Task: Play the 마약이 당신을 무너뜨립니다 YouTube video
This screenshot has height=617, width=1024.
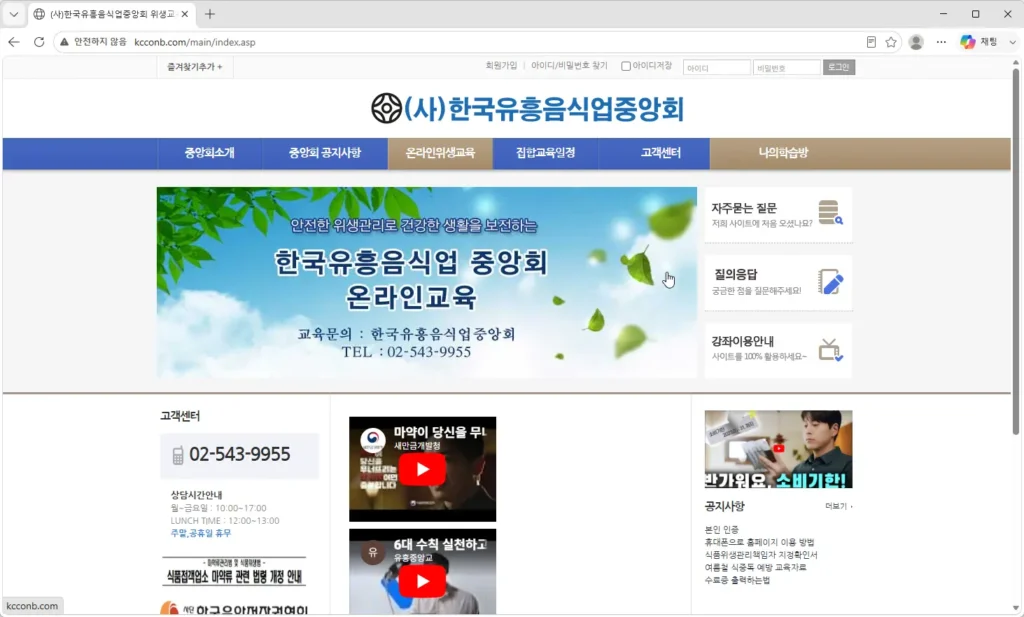Action: pyautogui.click(x=423, y=469)
